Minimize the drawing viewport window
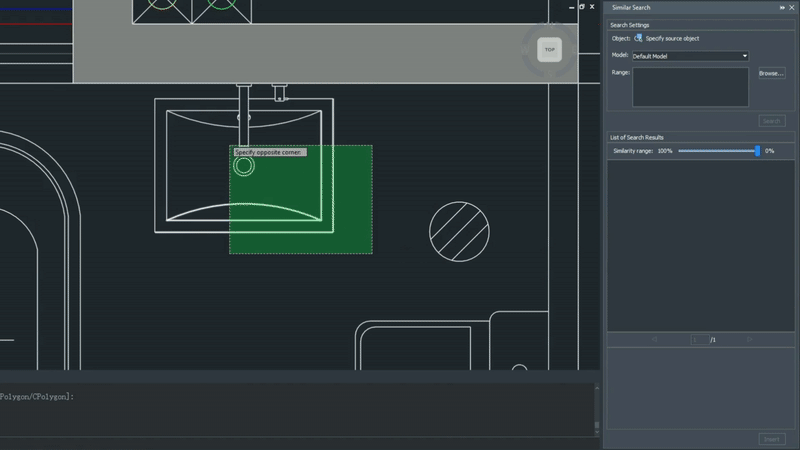Viewport: 800px width, 450px height. click(572, 6)
